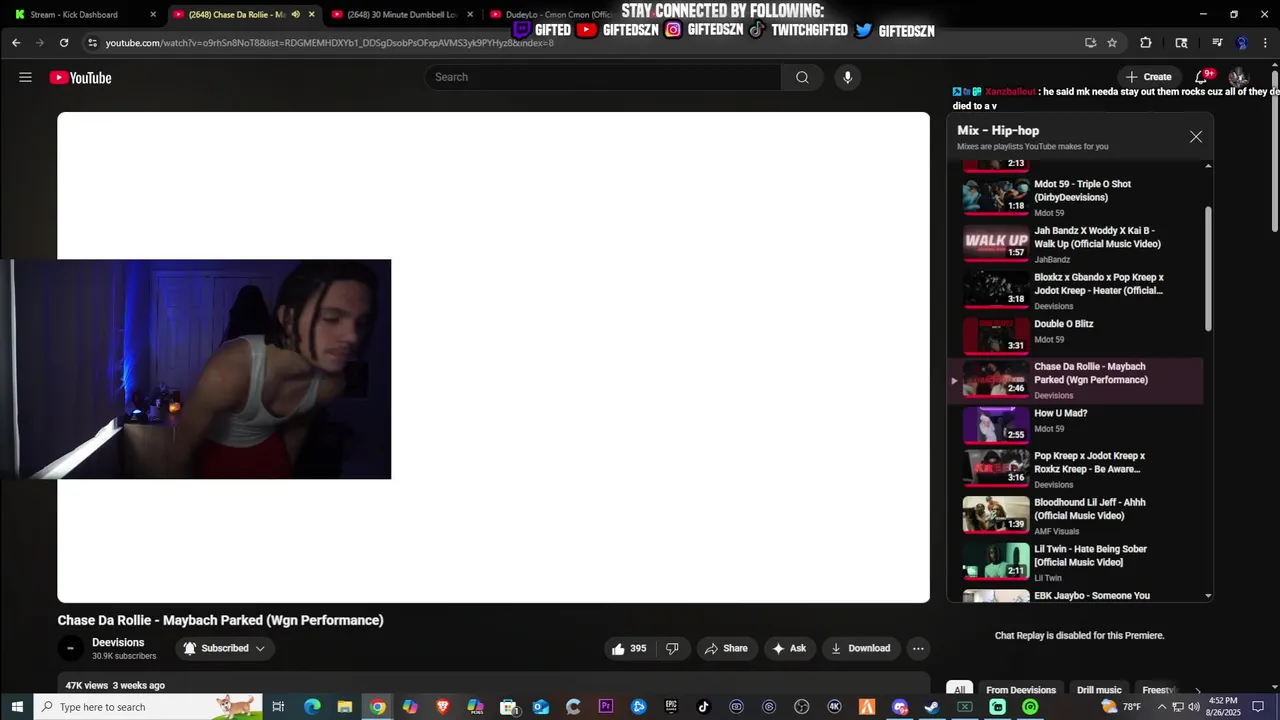Open Chrome media controls icon
The height and width of the screenshot is (720, 1280).
[x=1217, y=43]
